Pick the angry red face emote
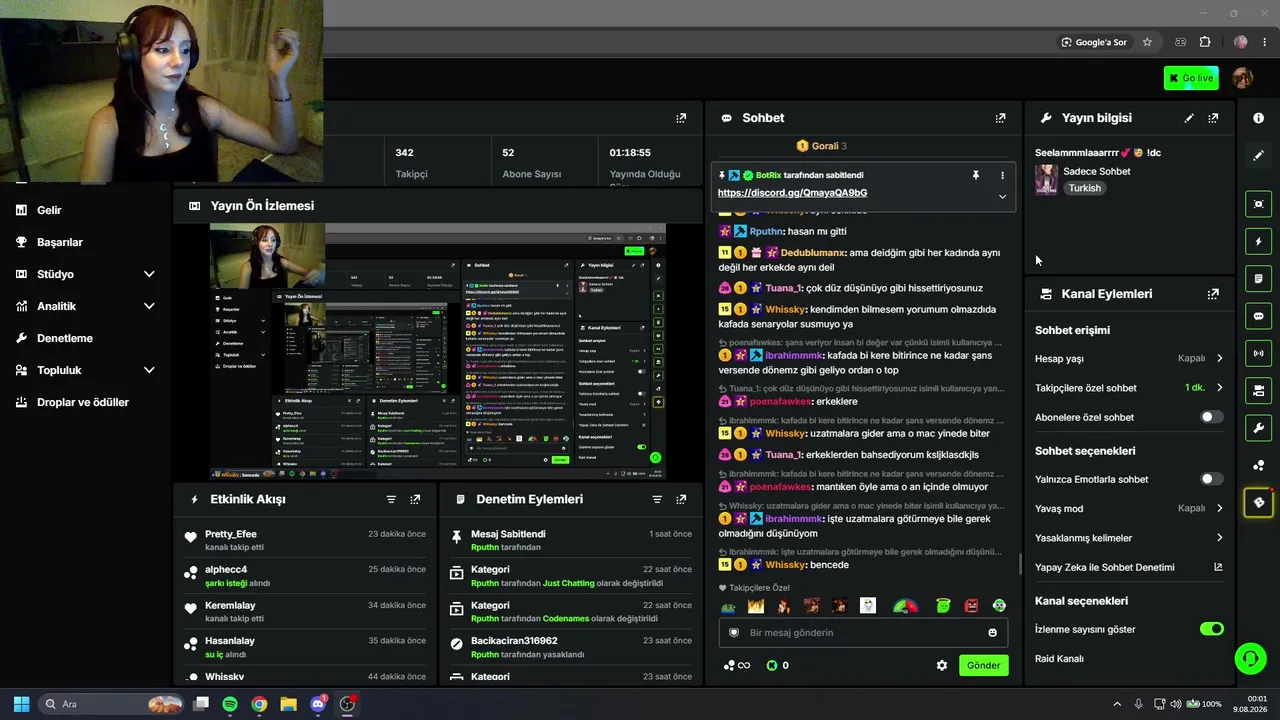Viewport: 1280px width, 720px height. [972, 606]
